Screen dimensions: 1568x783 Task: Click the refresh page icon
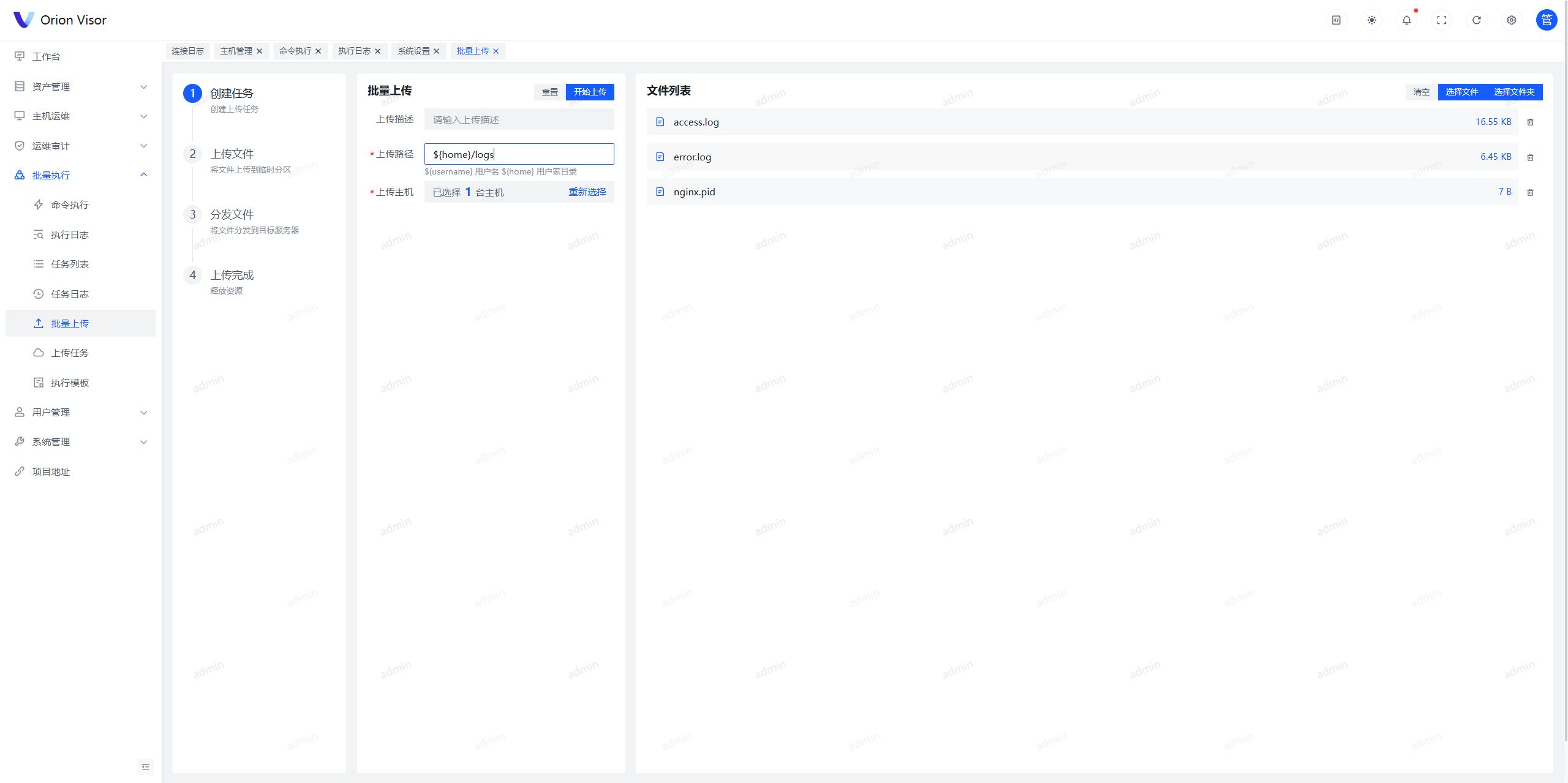(1476, 20)
